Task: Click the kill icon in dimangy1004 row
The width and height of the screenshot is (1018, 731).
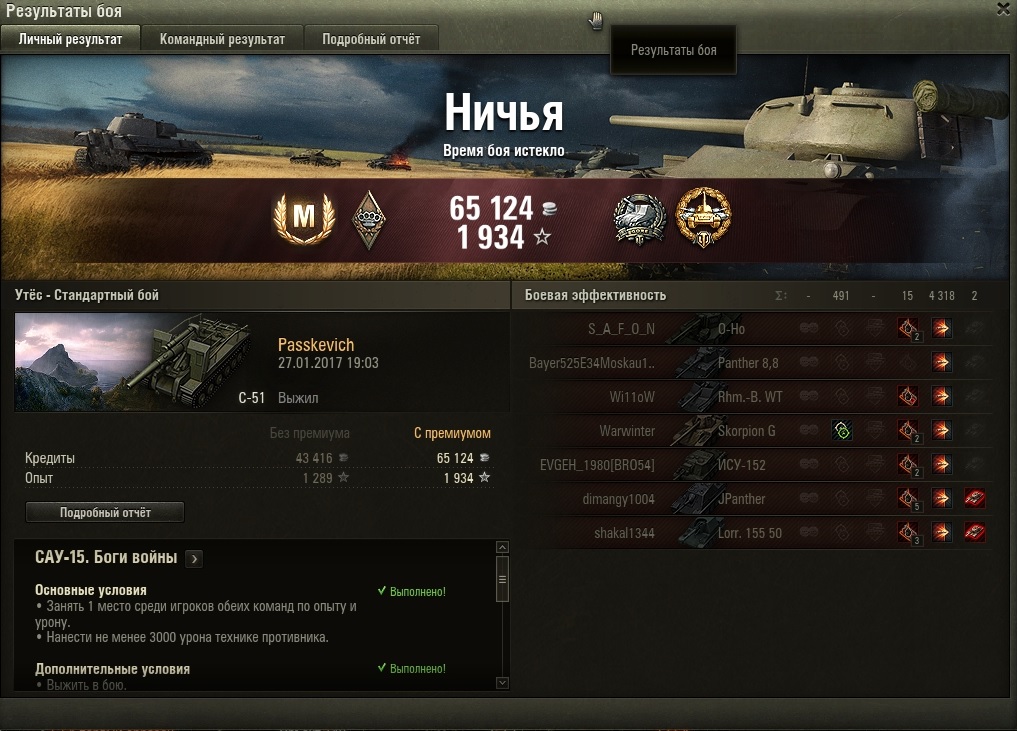Action: click(x=975, y=499)
